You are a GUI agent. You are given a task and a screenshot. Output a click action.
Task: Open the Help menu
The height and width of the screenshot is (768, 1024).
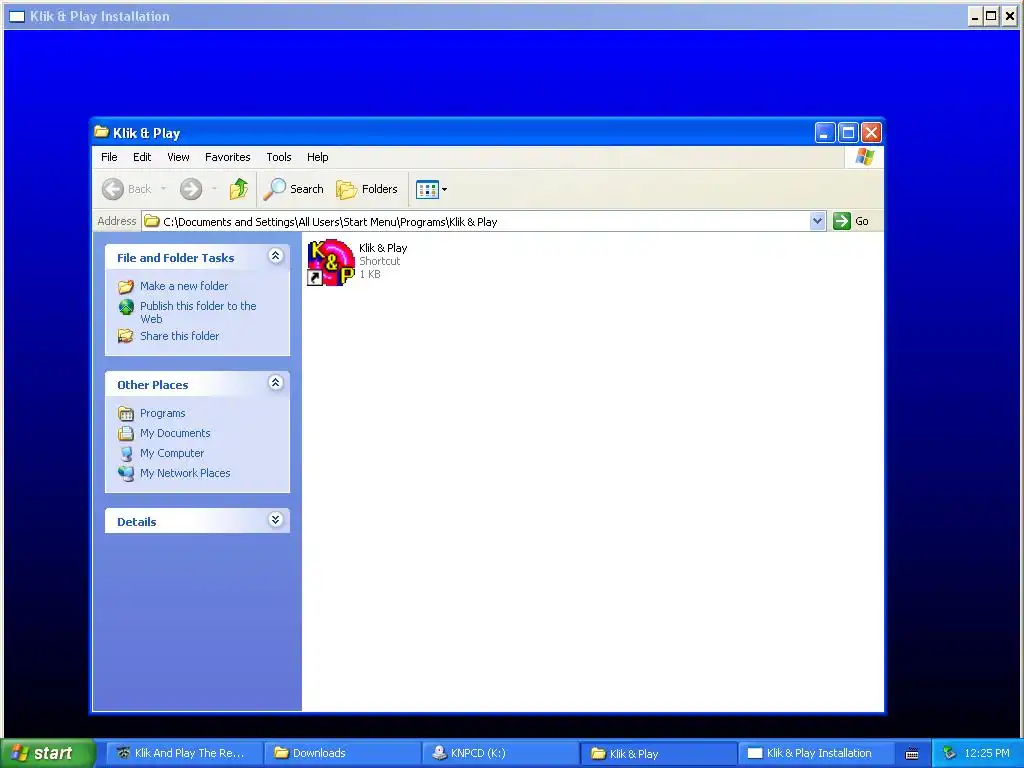[317, 157]
